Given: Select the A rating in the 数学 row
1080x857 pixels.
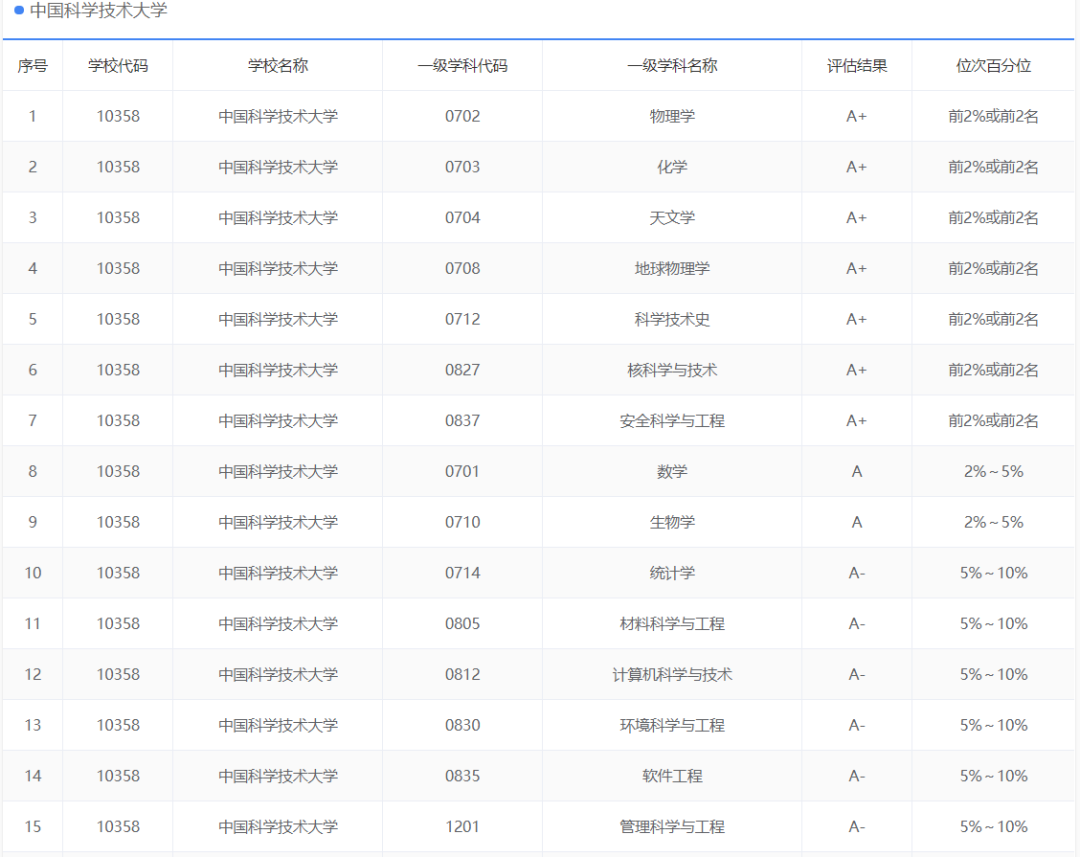Looking at the screenshot, I should pos(857,472).
